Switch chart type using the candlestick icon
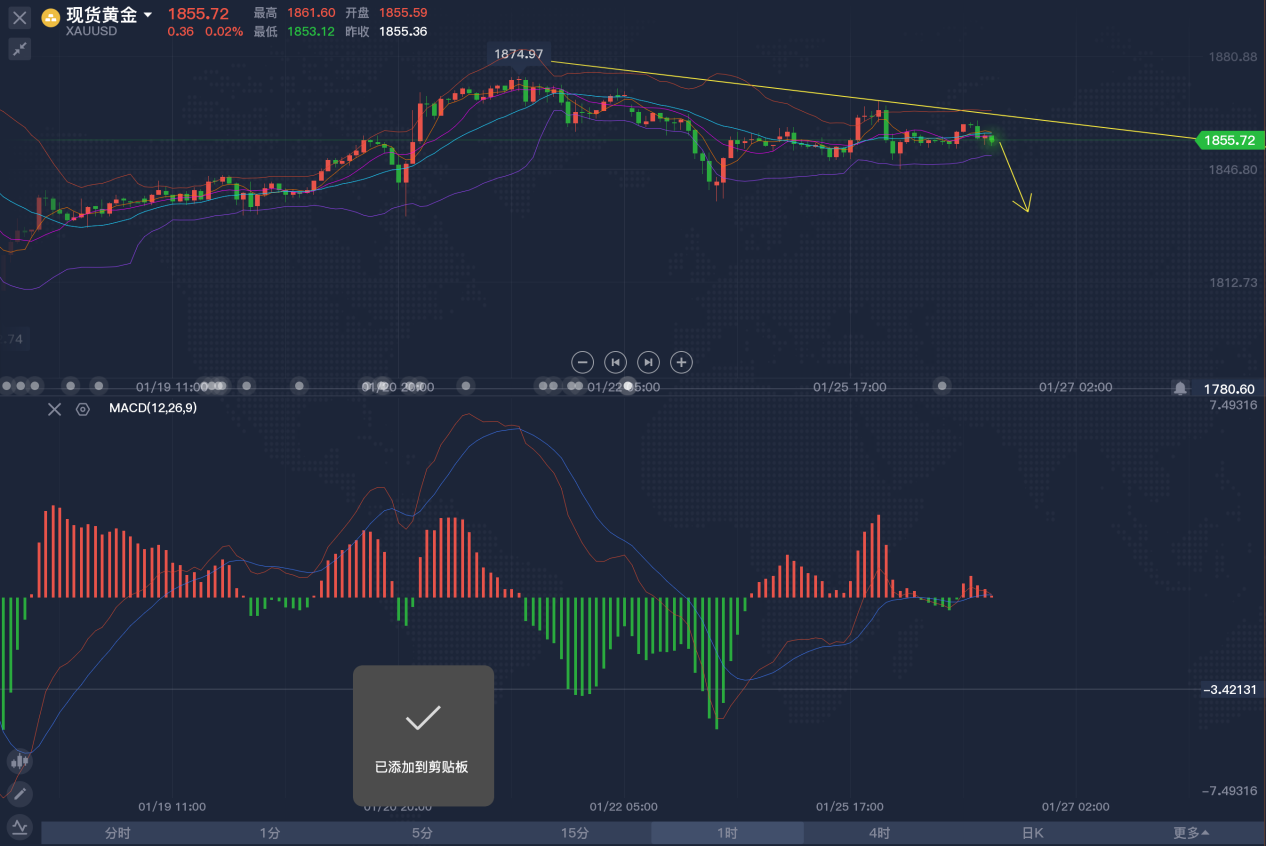The width and height of the screenshot is (1266, 846). (x=20, y=761)
